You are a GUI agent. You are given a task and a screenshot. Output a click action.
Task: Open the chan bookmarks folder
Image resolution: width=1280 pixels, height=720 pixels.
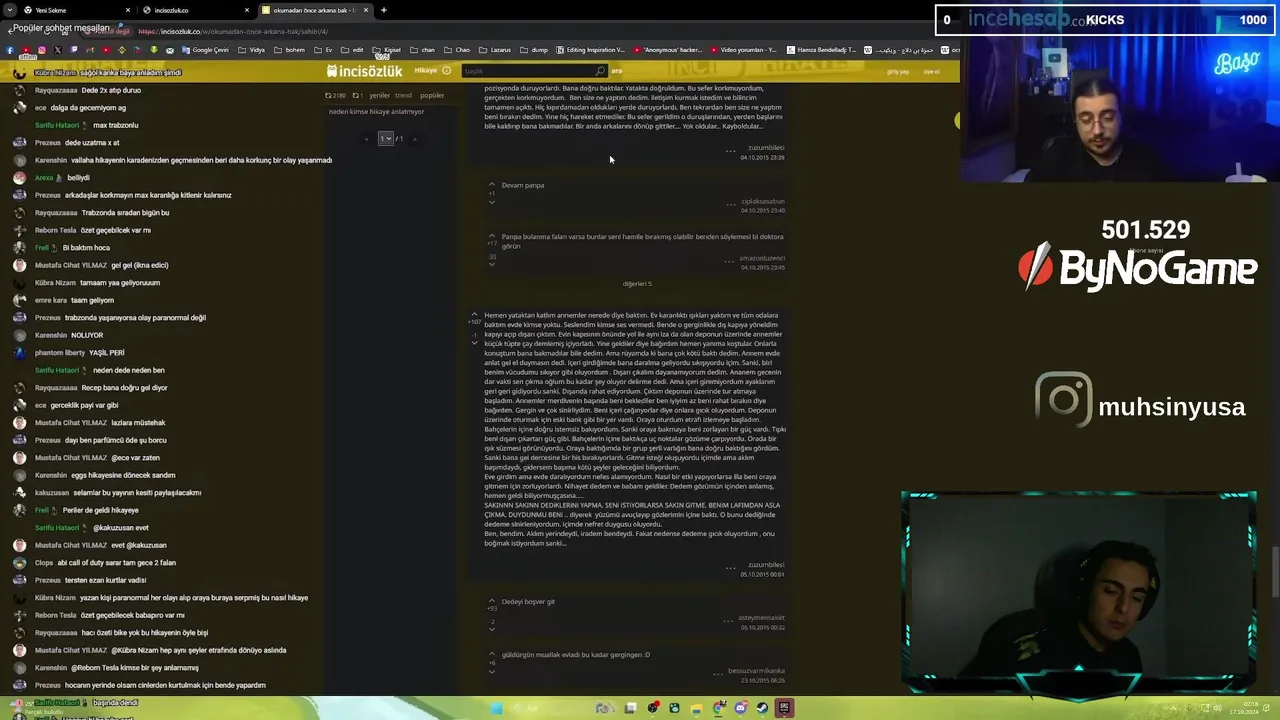423,50
